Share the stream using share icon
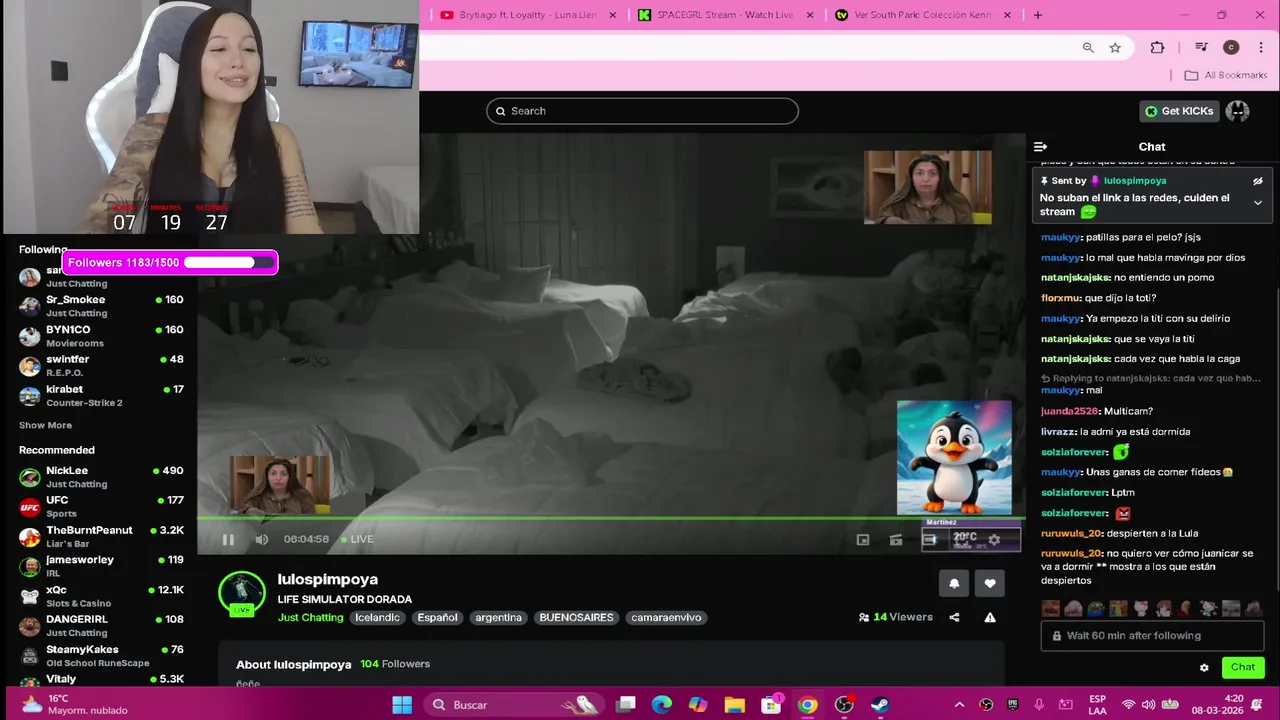Image resolution: width=1280 pixels, height=720 pixels. click(954, 618)
